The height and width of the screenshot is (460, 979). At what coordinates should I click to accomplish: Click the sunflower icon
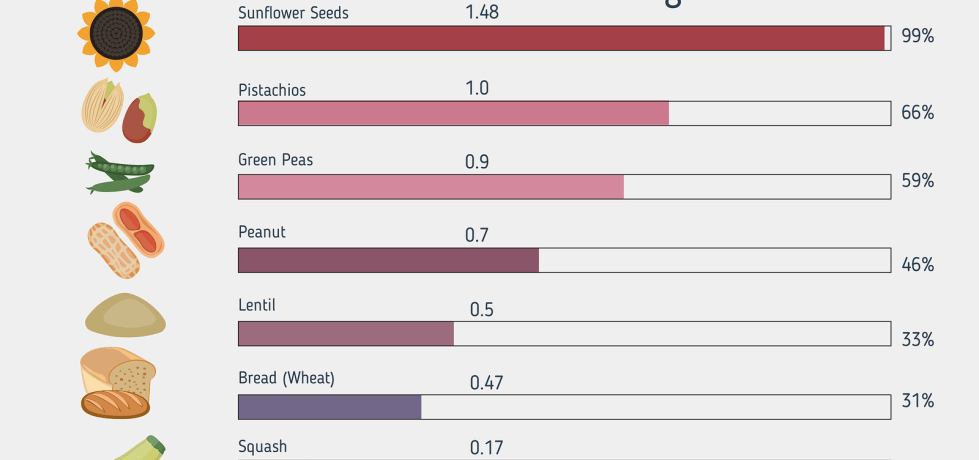(x=116, y=35)
